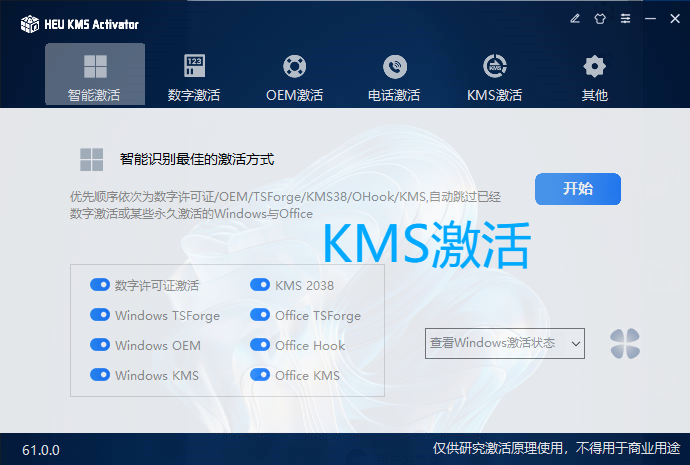Select the 电话激活 tab

pyautogui.click(x=394, y=77)
